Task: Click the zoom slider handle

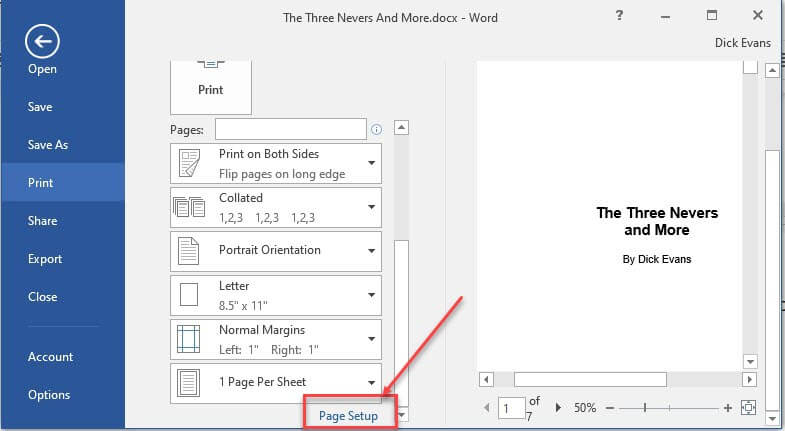Action: pos(645,408)
